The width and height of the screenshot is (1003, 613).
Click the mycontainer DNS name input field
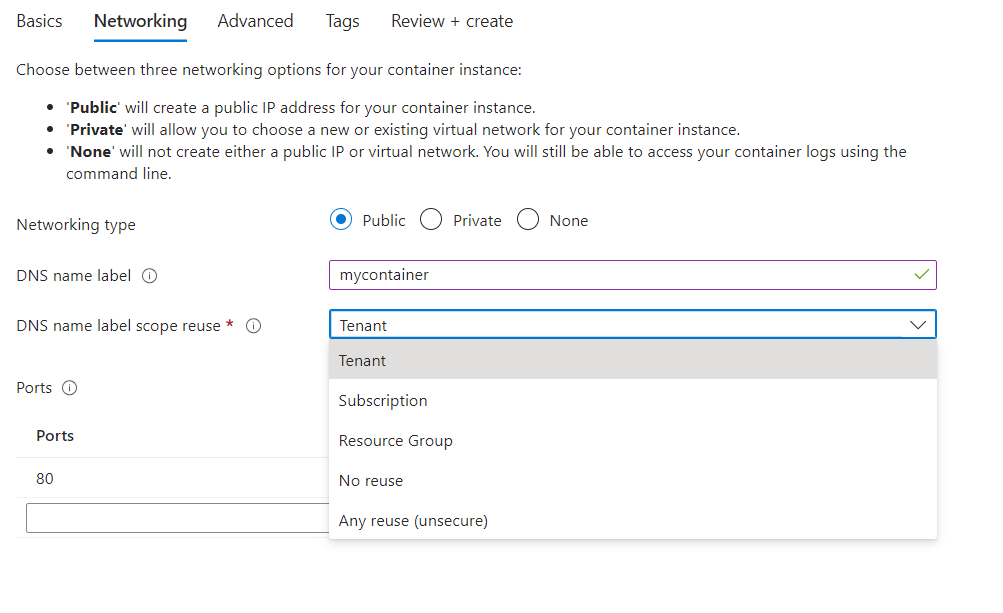[x=620, y=275]
